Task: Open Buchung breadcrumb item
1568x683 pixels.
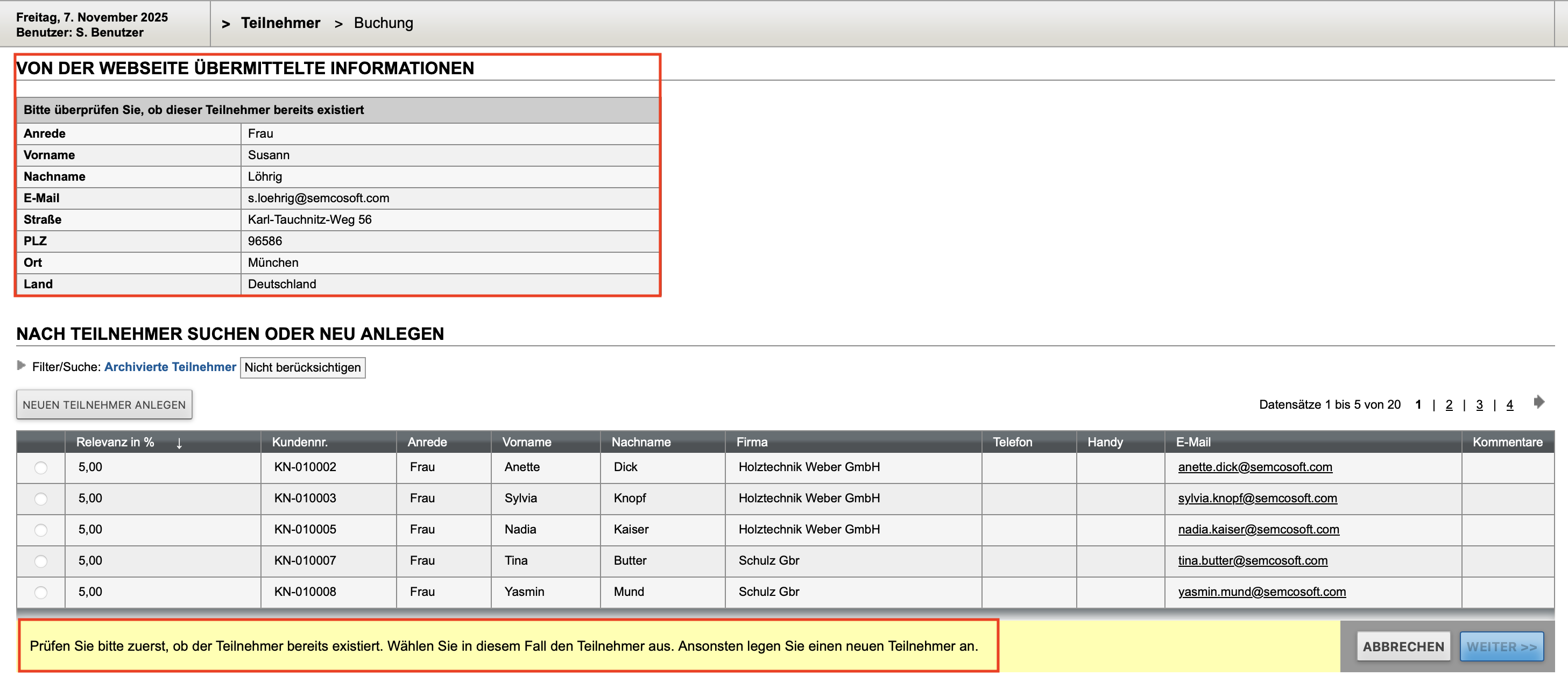Action: pyautogui.click(x=383, y=23)
